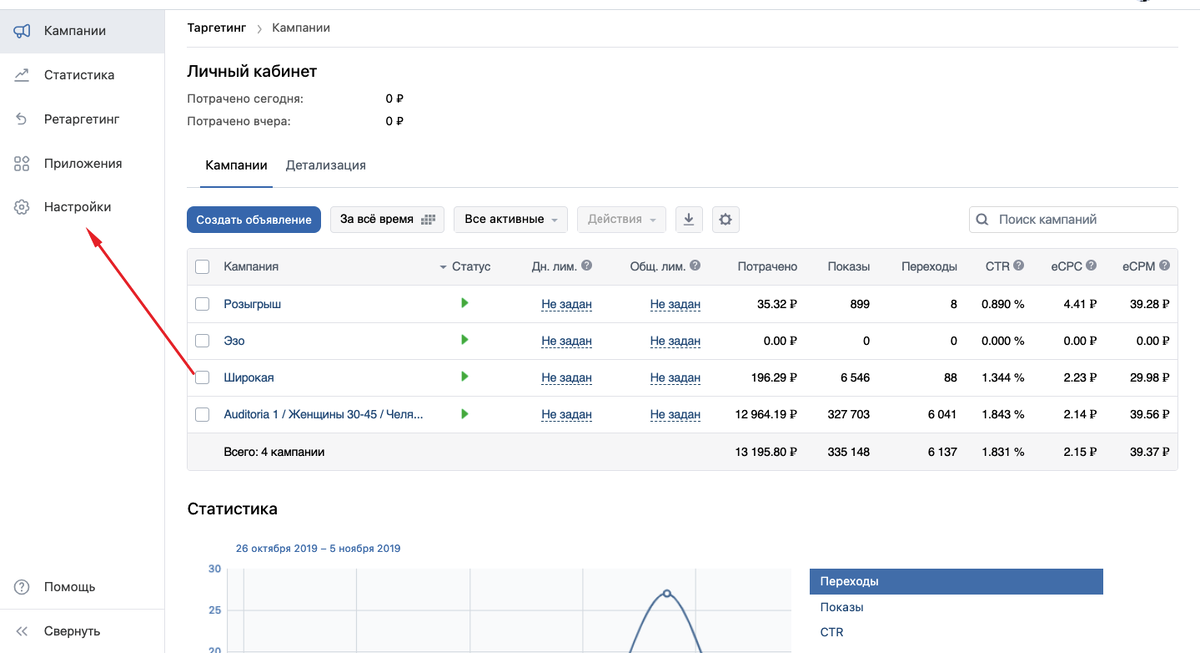Select the Переходы chart metric
This screenshot has width=1200, height=653.
point(956,581)
